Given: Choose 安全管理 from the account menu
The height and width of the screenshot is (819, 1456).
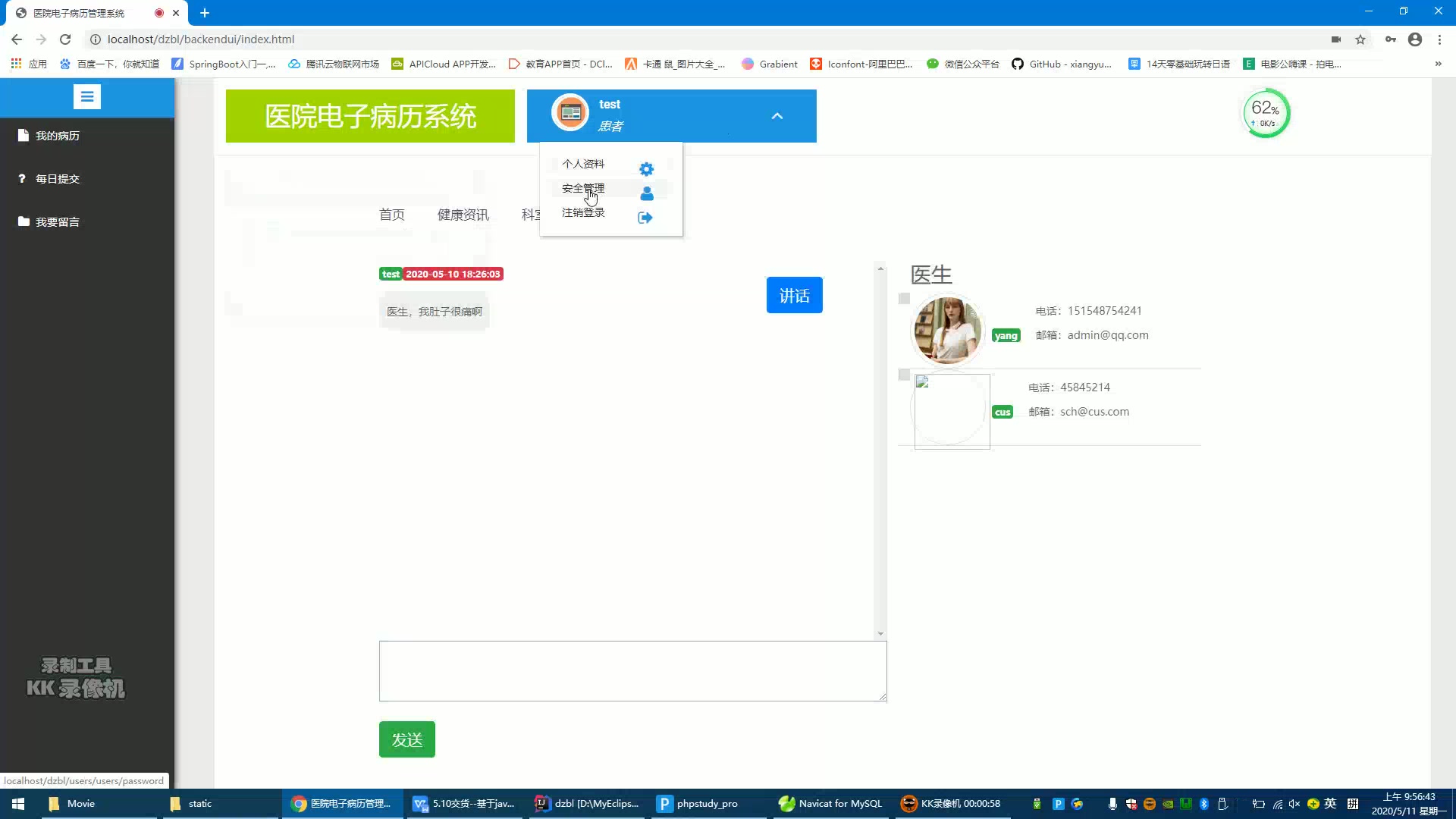Looking at the screenshot, I should (582, 188).
